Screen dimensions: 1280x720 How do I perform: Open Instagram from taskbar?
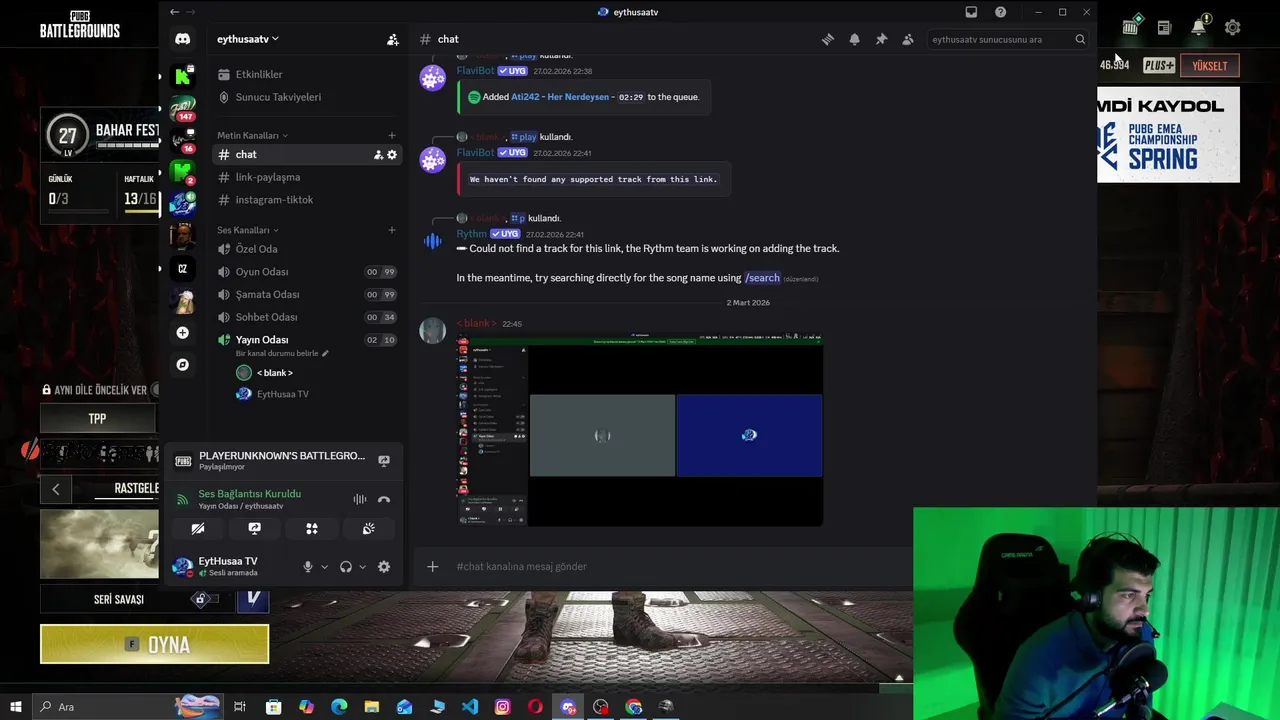503,707
